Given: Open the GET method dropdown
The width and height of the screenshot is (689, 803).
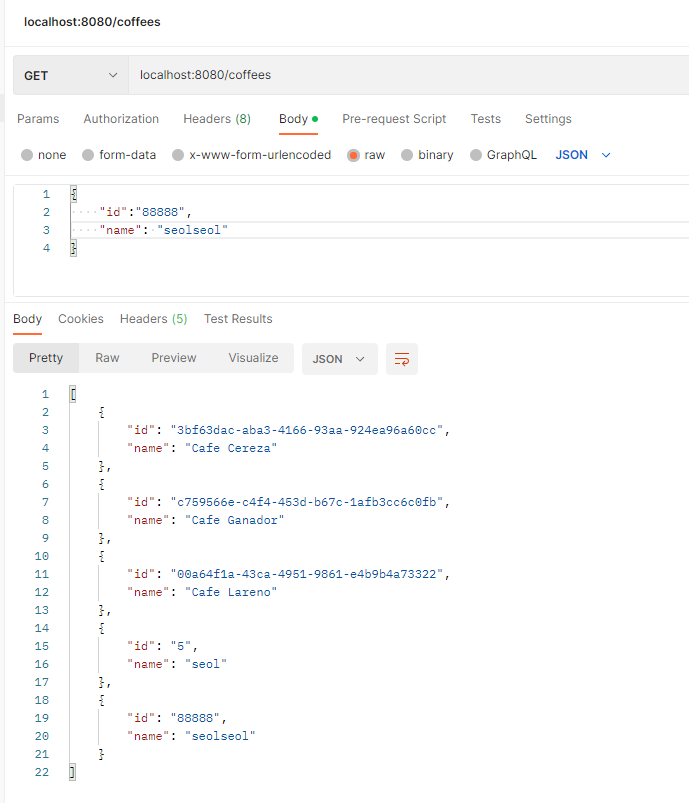Looking at the screenshot, I should pyautogui.click(x=71, y=75).
